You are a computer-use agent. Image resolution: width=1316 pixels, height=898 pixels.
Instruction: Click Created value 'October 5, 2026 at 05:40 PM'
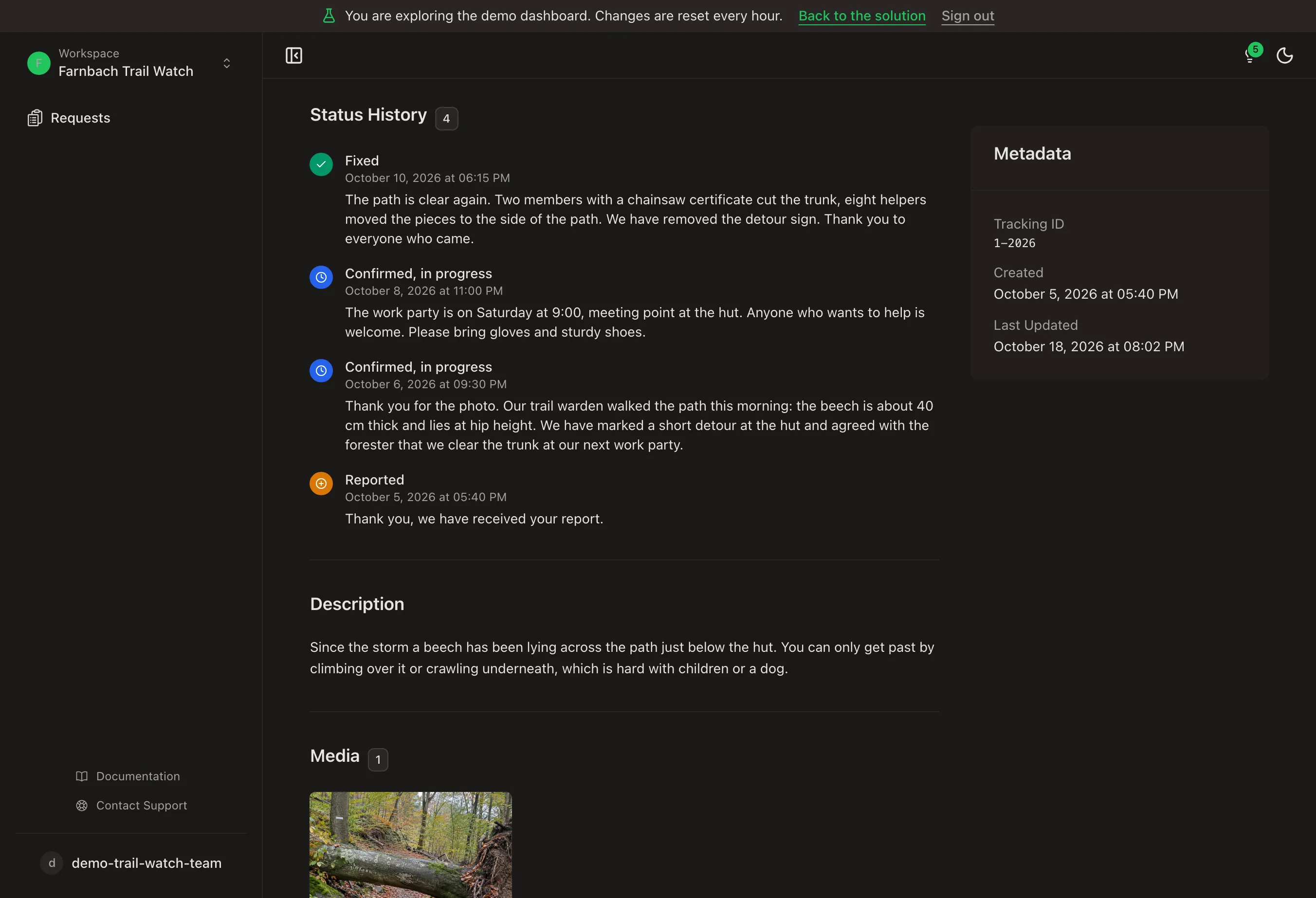1085,294
